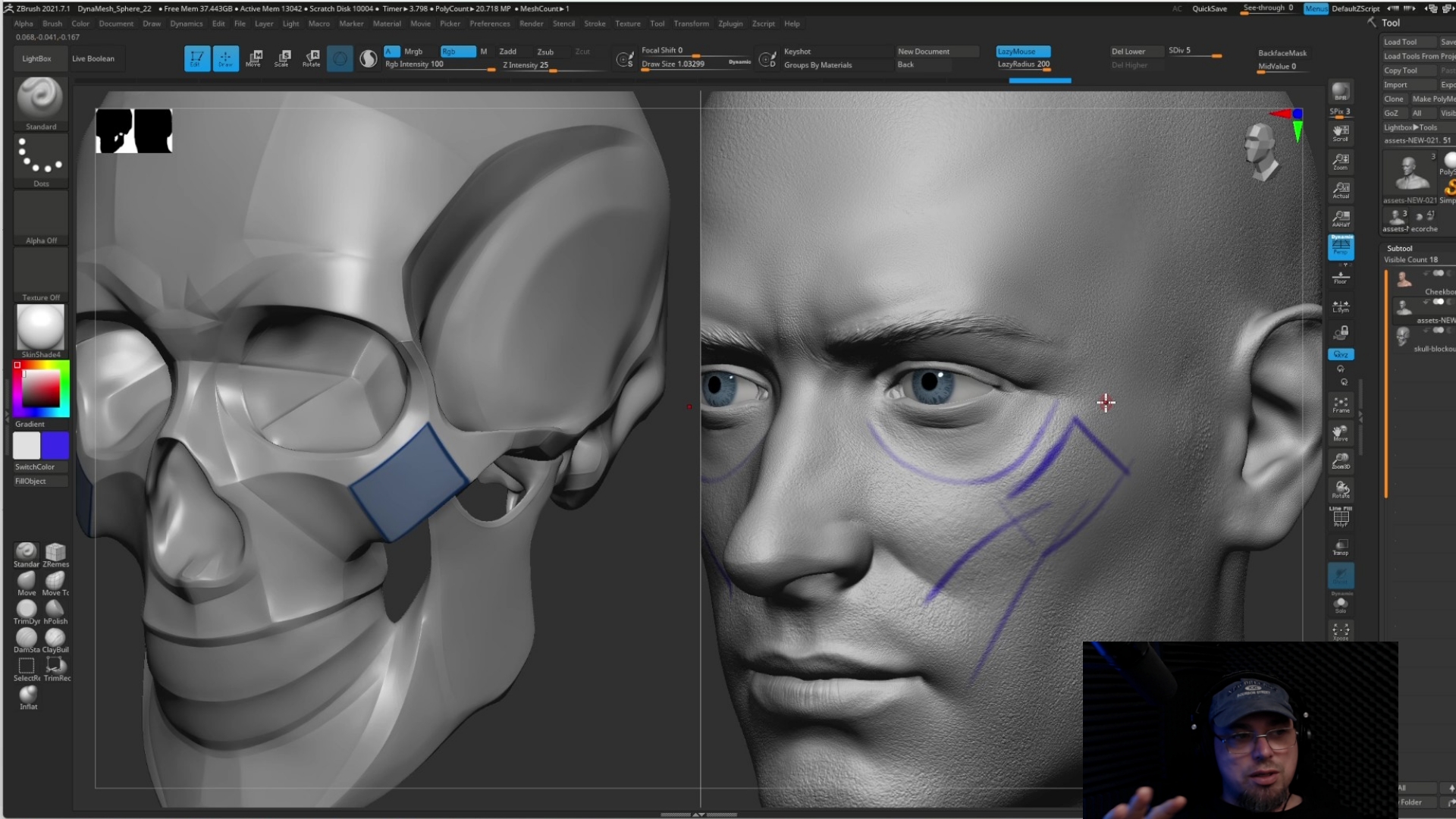Click the Frame mesh icon
This screenshot has height=819, width=1456.
[1341, 405]
